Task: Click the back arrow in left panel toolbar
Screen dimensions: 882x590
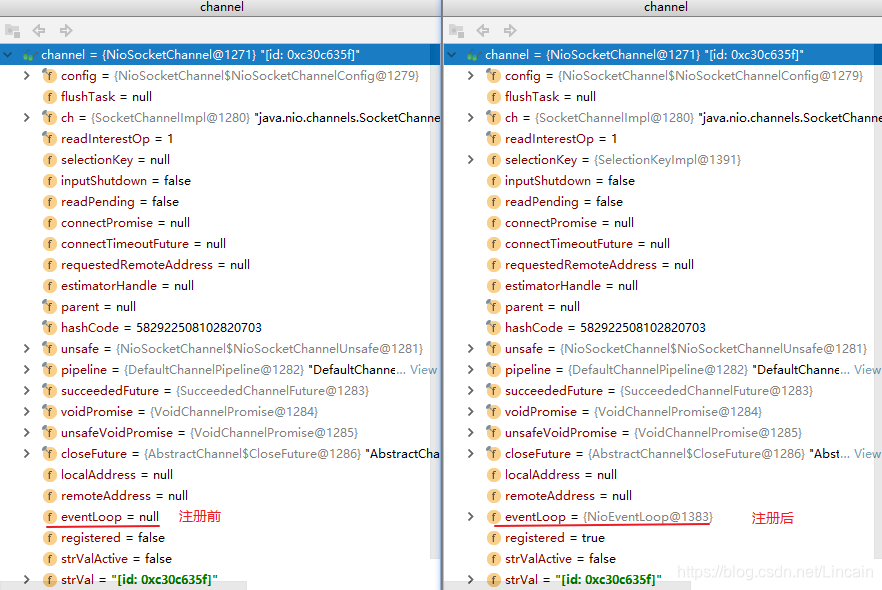Action: (39, 30)
